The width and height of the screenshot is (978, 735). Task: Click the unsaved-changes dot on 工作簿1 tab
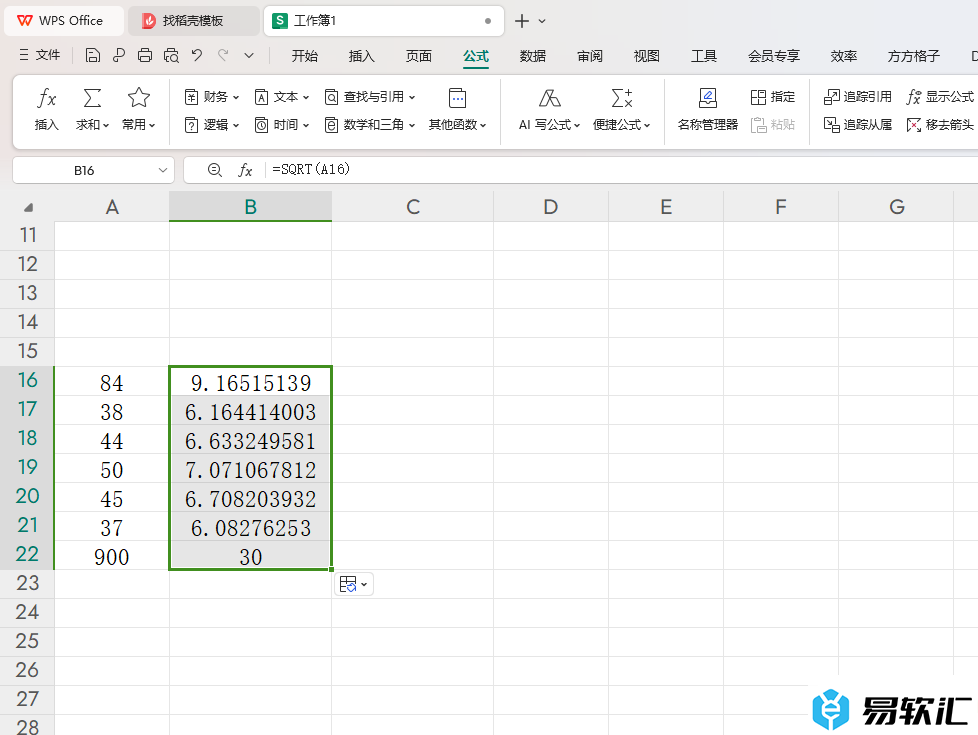488,21
